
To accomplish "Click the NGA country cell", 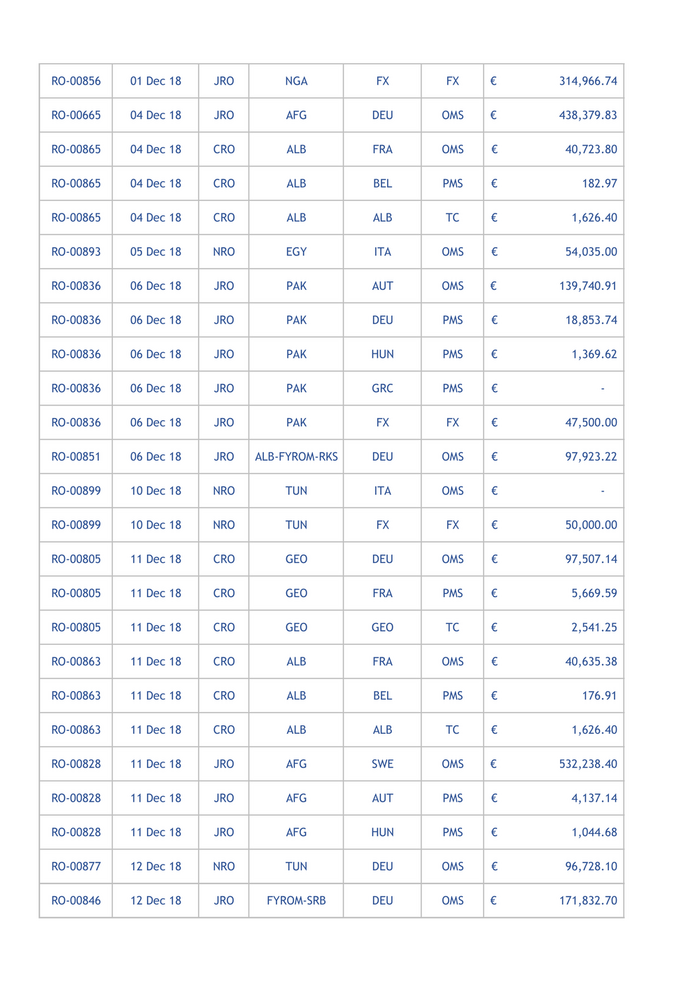I will [296, 81].
